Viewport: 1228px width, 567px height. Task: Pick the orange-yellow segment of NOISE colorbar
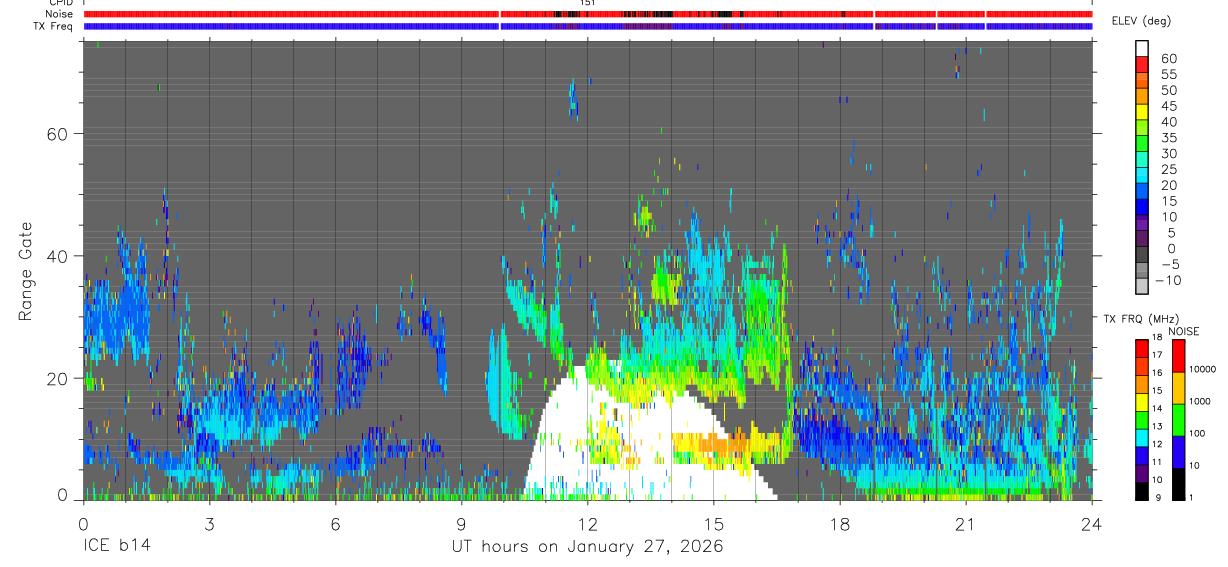pyautogui.click(x=1177, y=387)
